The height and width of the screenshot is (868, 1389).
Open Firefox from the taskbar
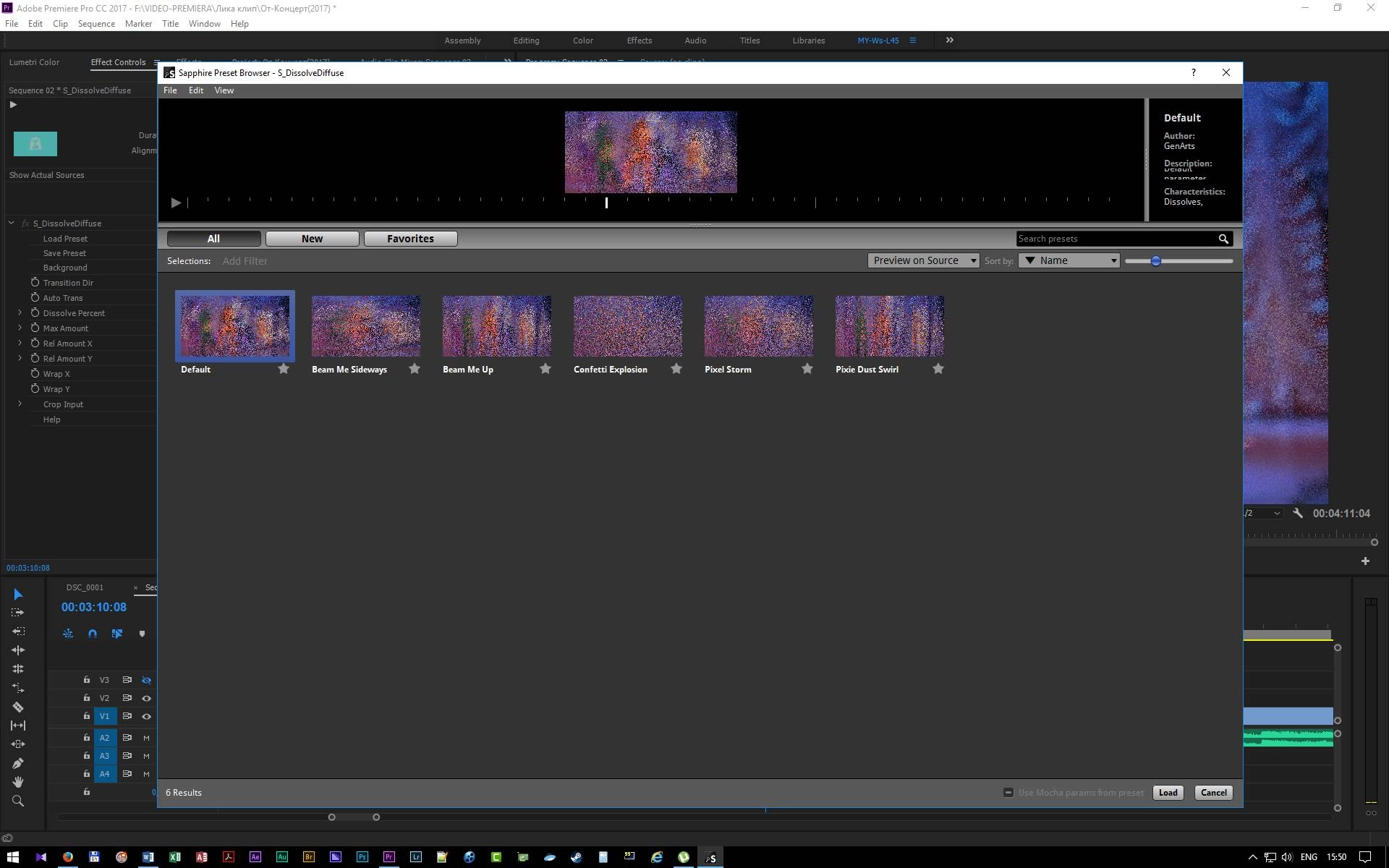tap(68, 857)
